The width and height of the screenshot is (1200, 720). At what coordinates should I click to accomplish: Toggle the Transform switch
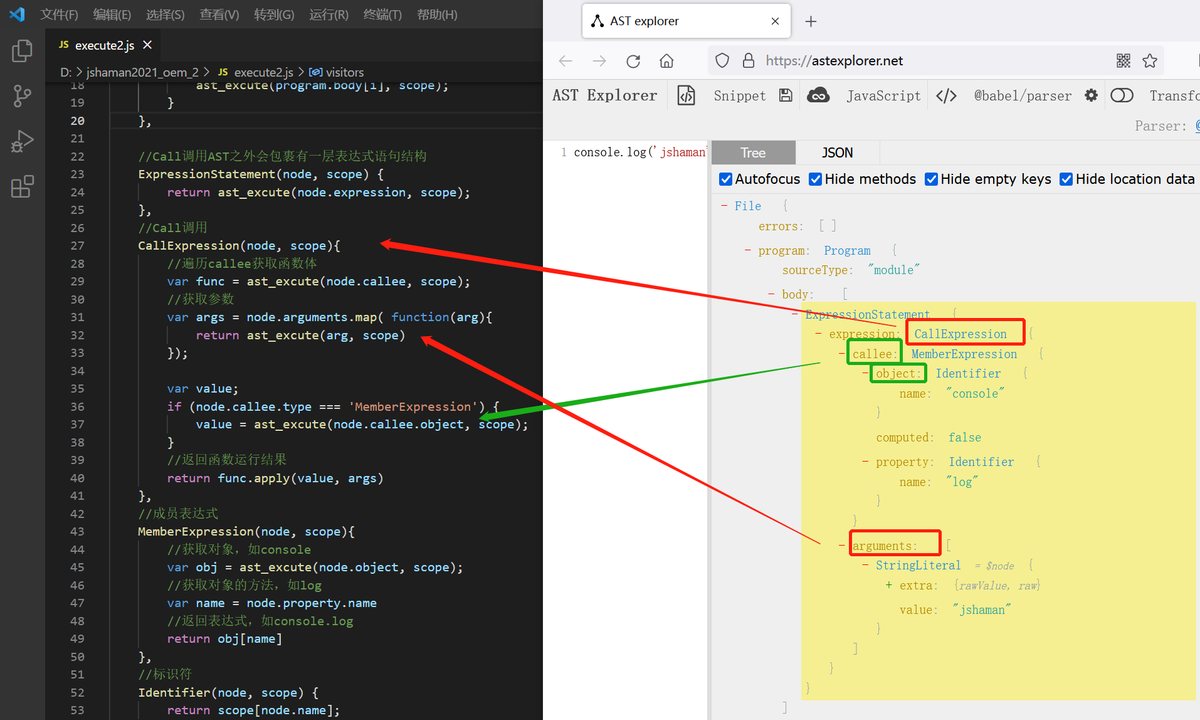(1122, 96)
